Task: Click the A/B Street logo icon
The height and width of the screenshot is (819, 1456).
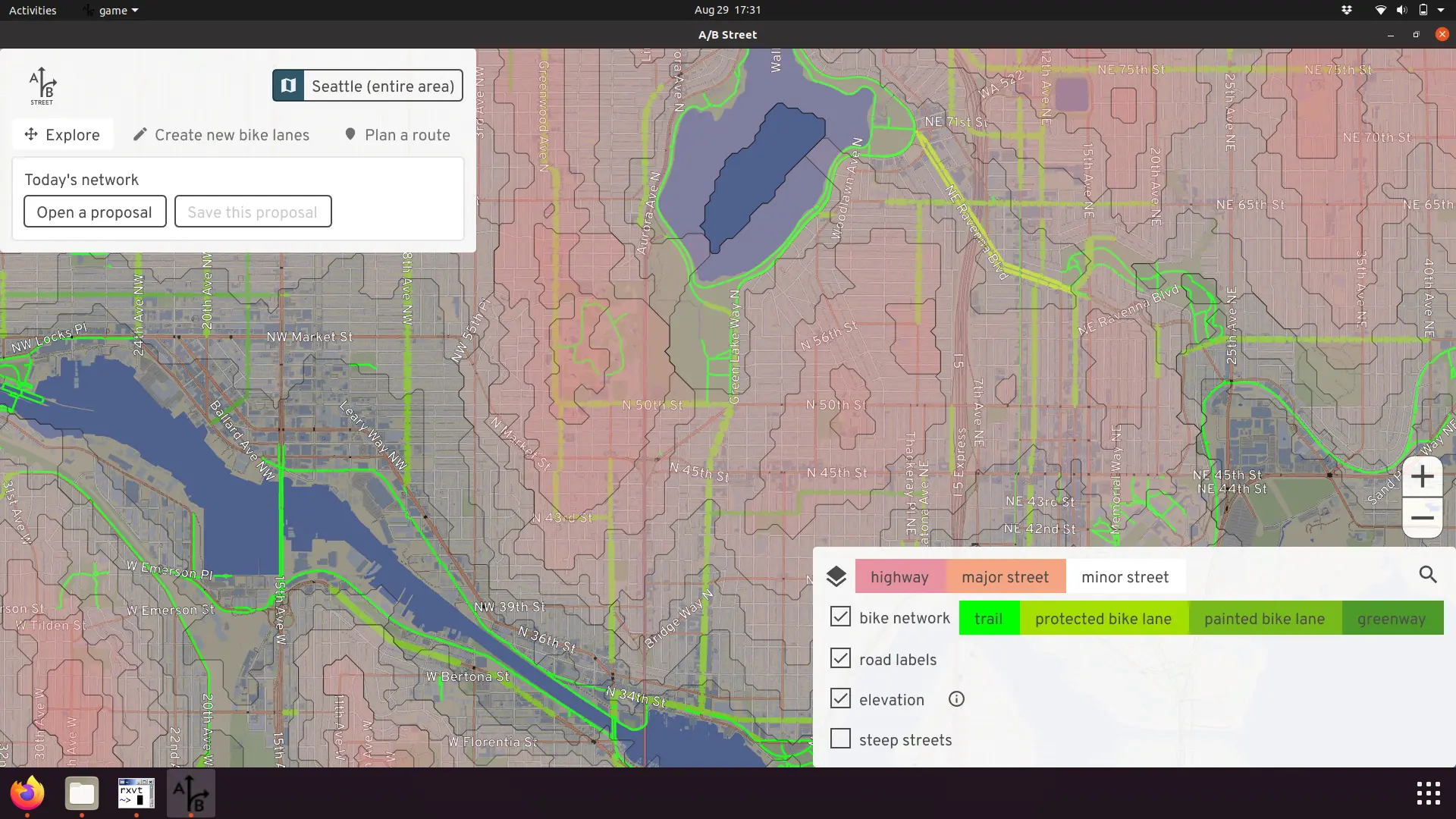Action: click(42, 86)
